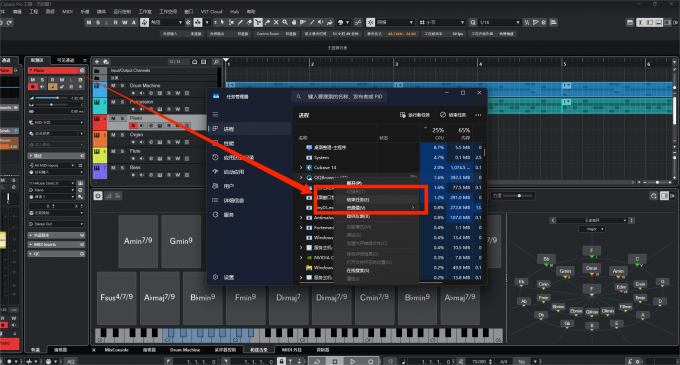Expand the Cubase 14 process row
Screen dimensions: 680x365
pyautogui.click(x=301, y=167)
